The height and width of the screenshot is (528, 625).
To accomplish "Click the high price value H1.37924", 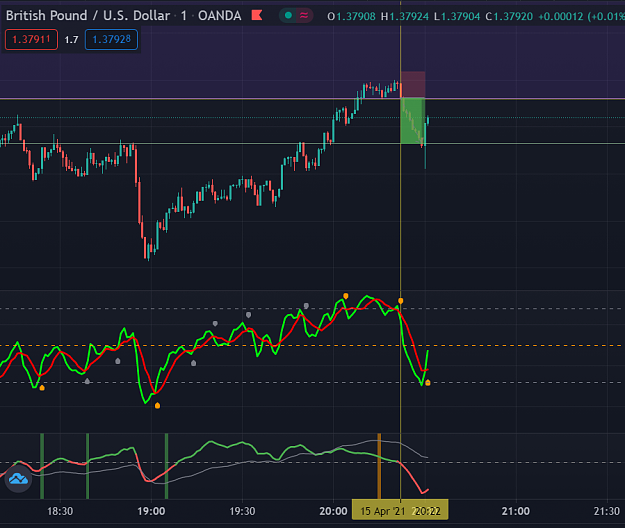I will click(405, 16).
